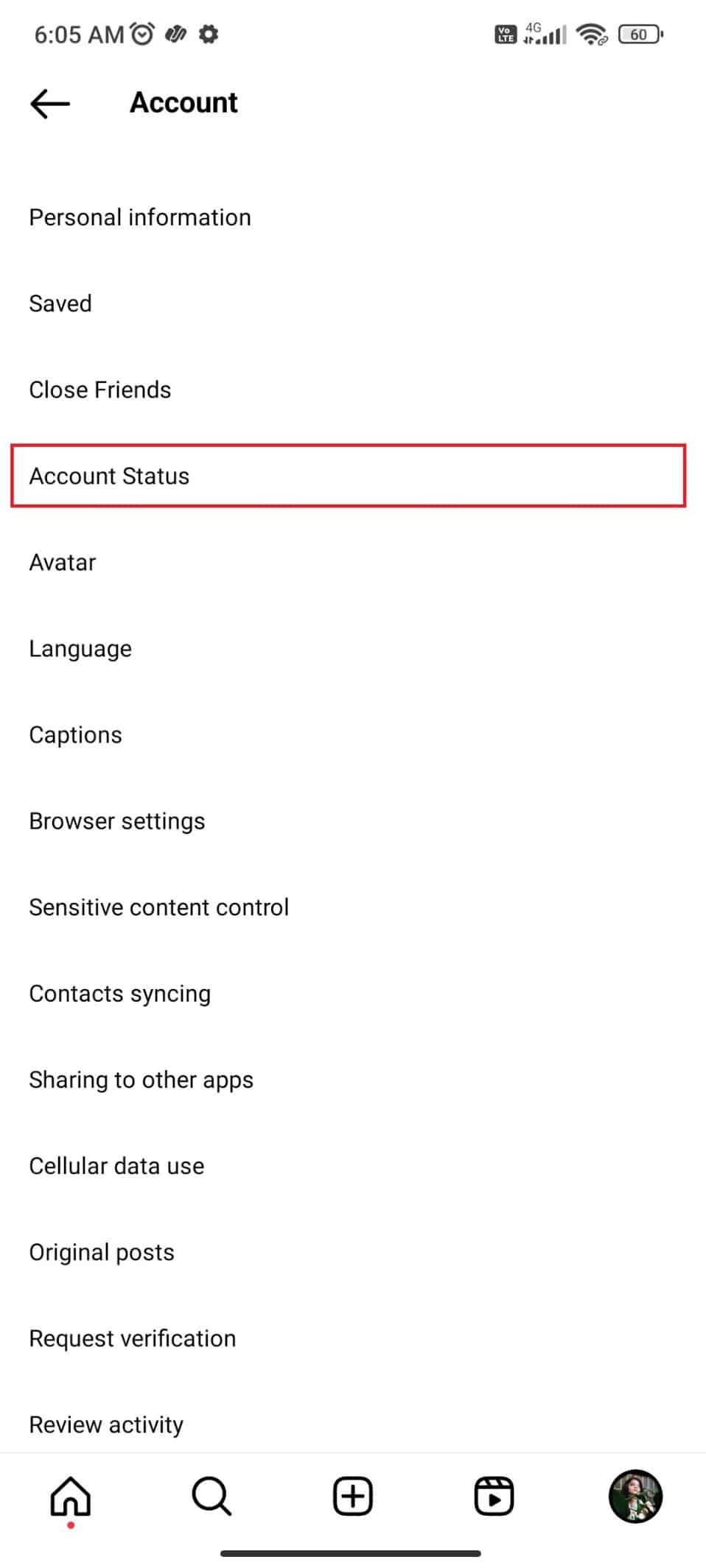Image resolution: width=706 pixels, height=1568 pixels.
Task: Open the Saved option
Action: tap(352, 303)
